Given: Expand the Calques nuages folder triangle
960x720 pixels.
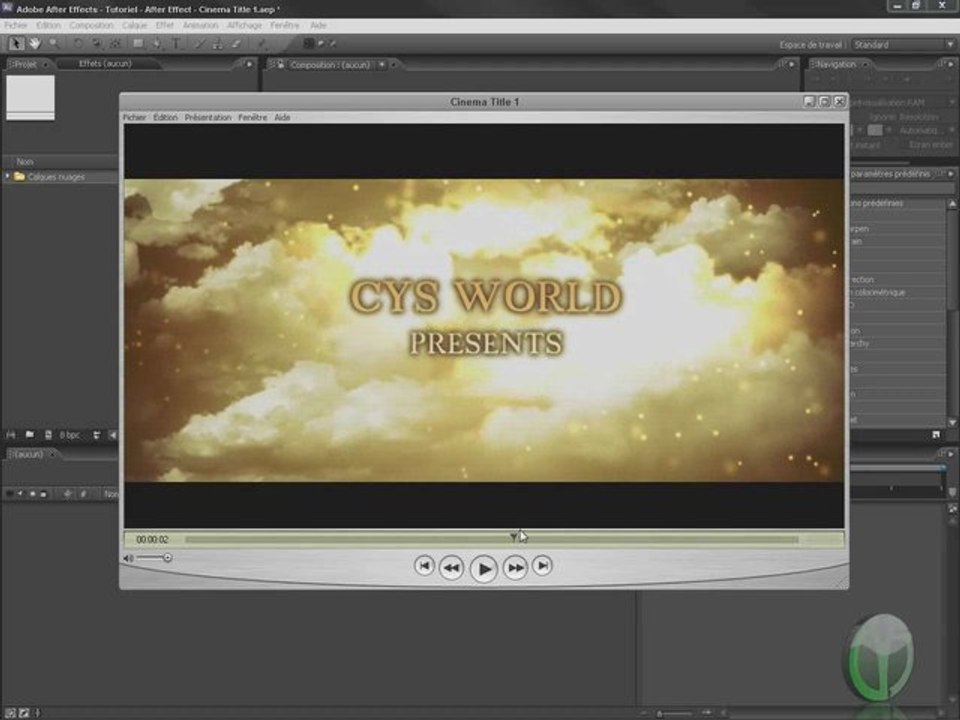Looking at the screenshot, I should pyautogui.click(x=7, y=176).
